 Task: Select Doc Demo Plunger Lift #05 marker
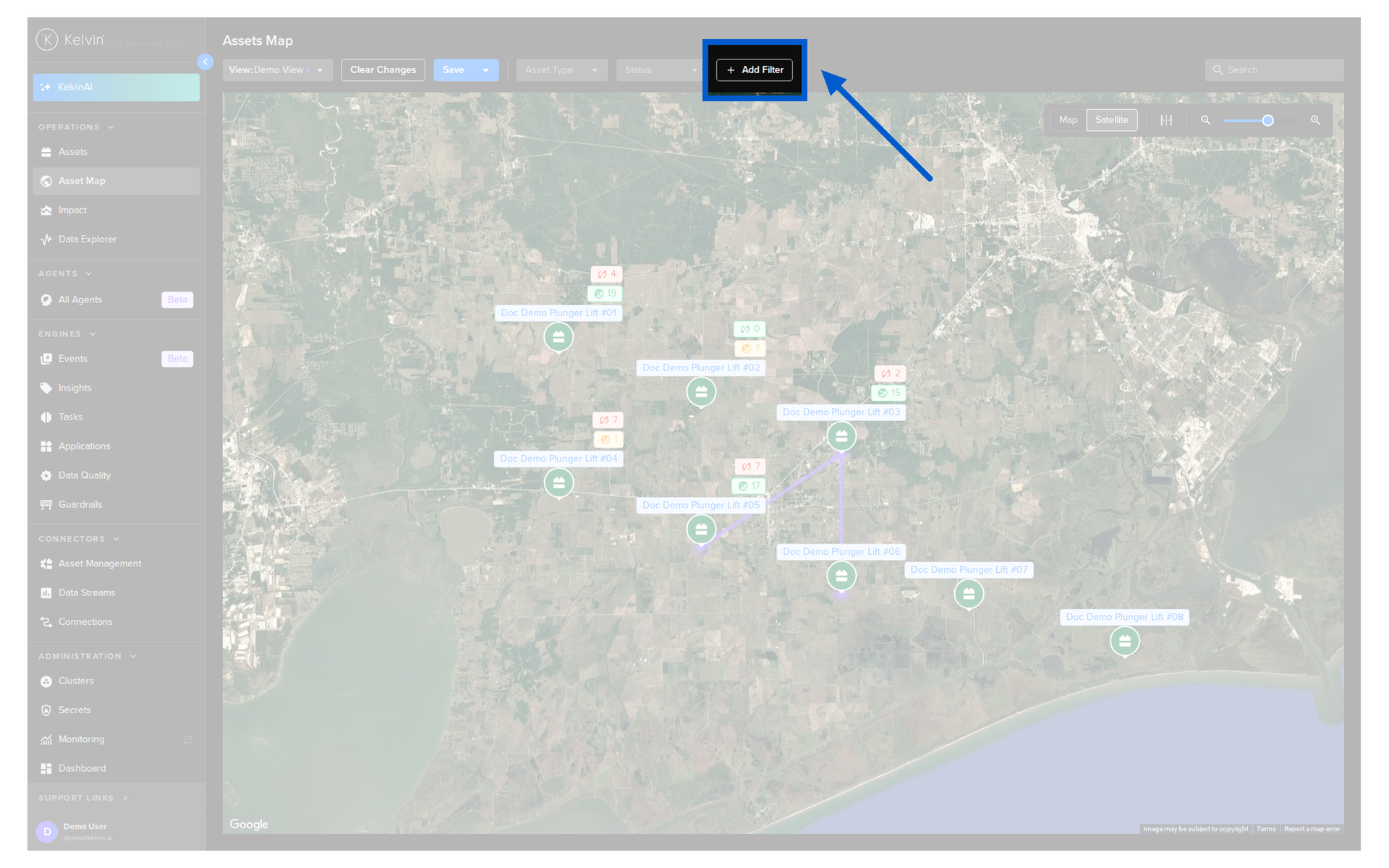click(701, 529)
